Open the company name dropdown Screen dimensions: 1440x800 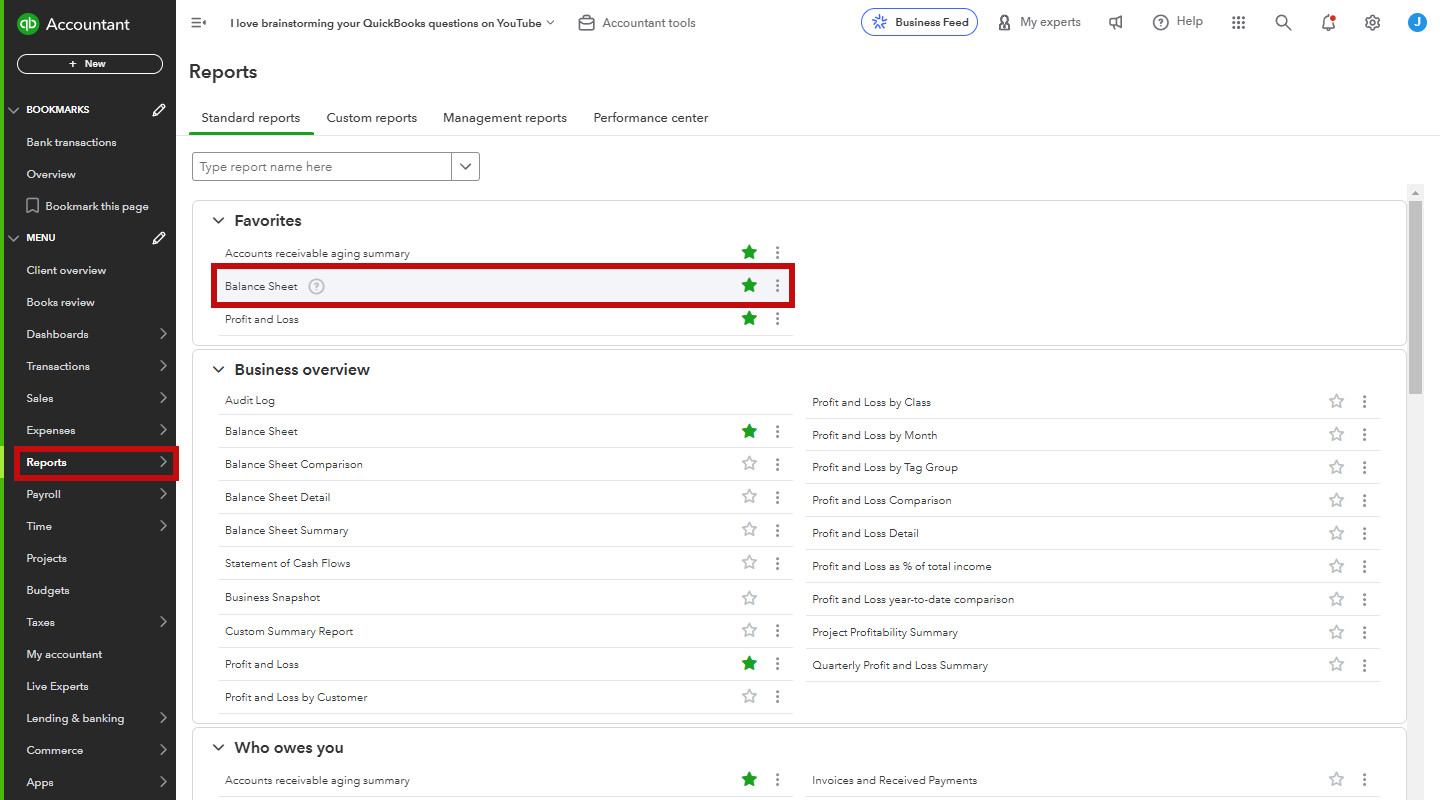pos(392,23)
